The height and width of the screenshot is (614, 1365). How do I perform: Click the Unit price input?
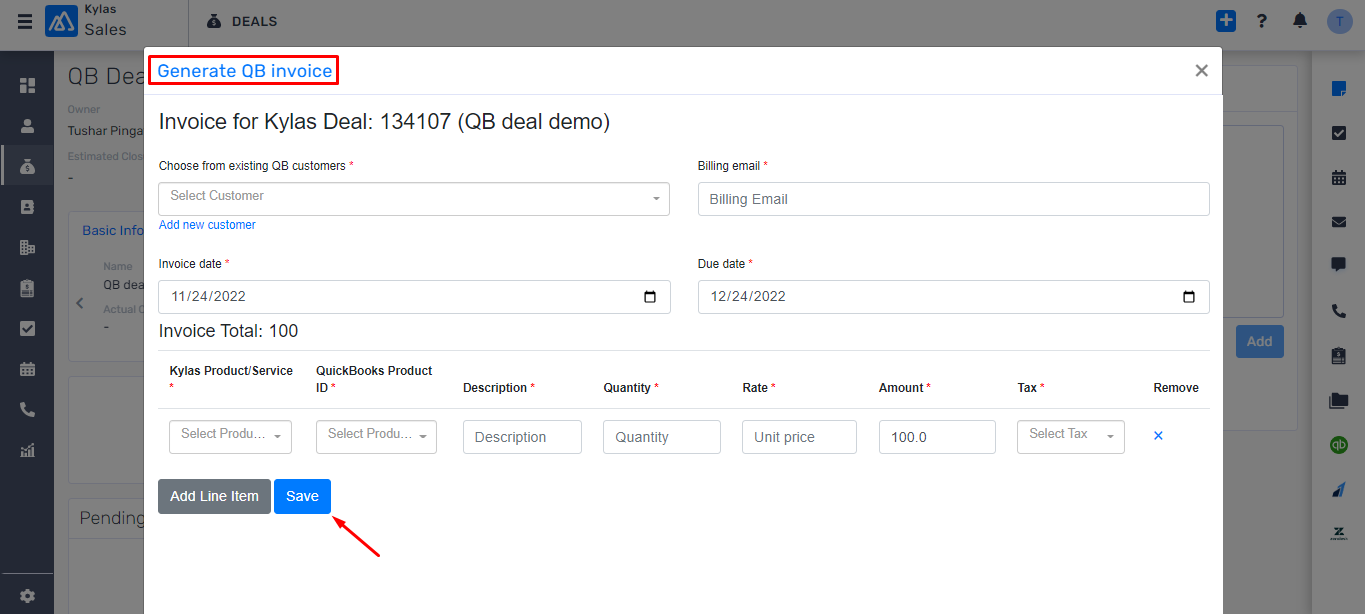799,437
